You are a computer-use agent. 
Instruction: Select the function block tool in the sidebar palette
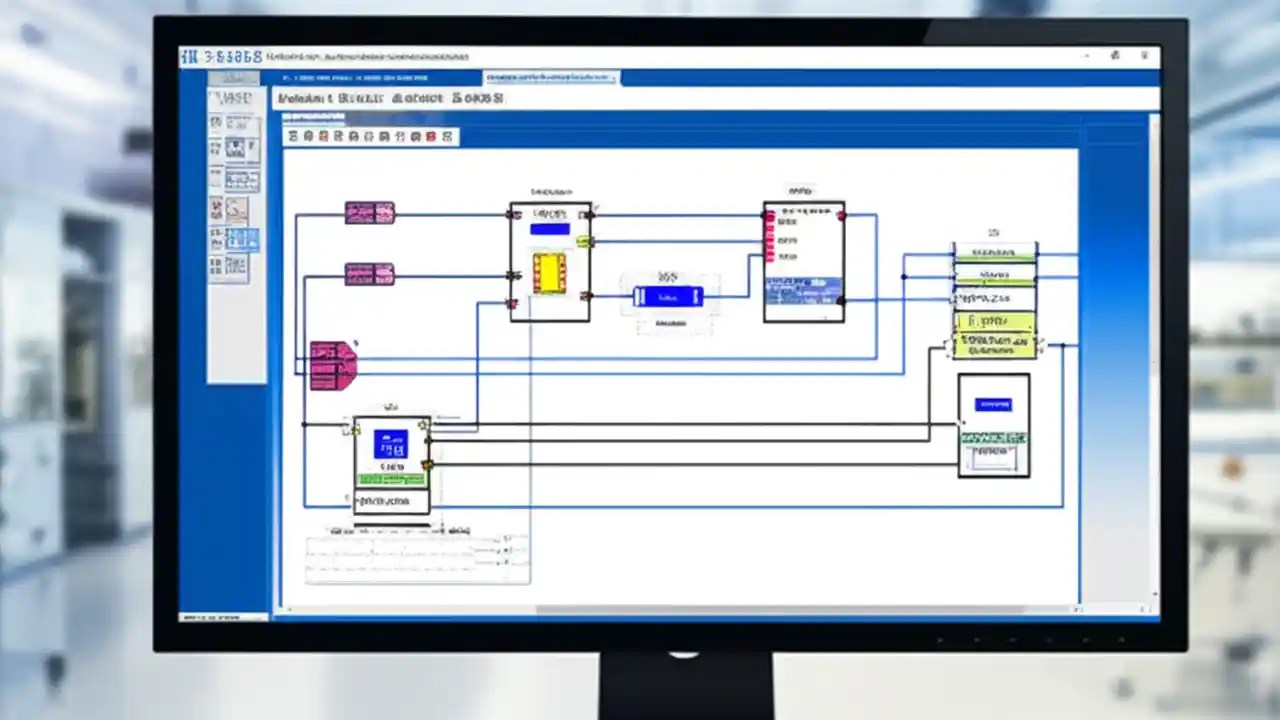pyautogui.click(x=236, y=210)
